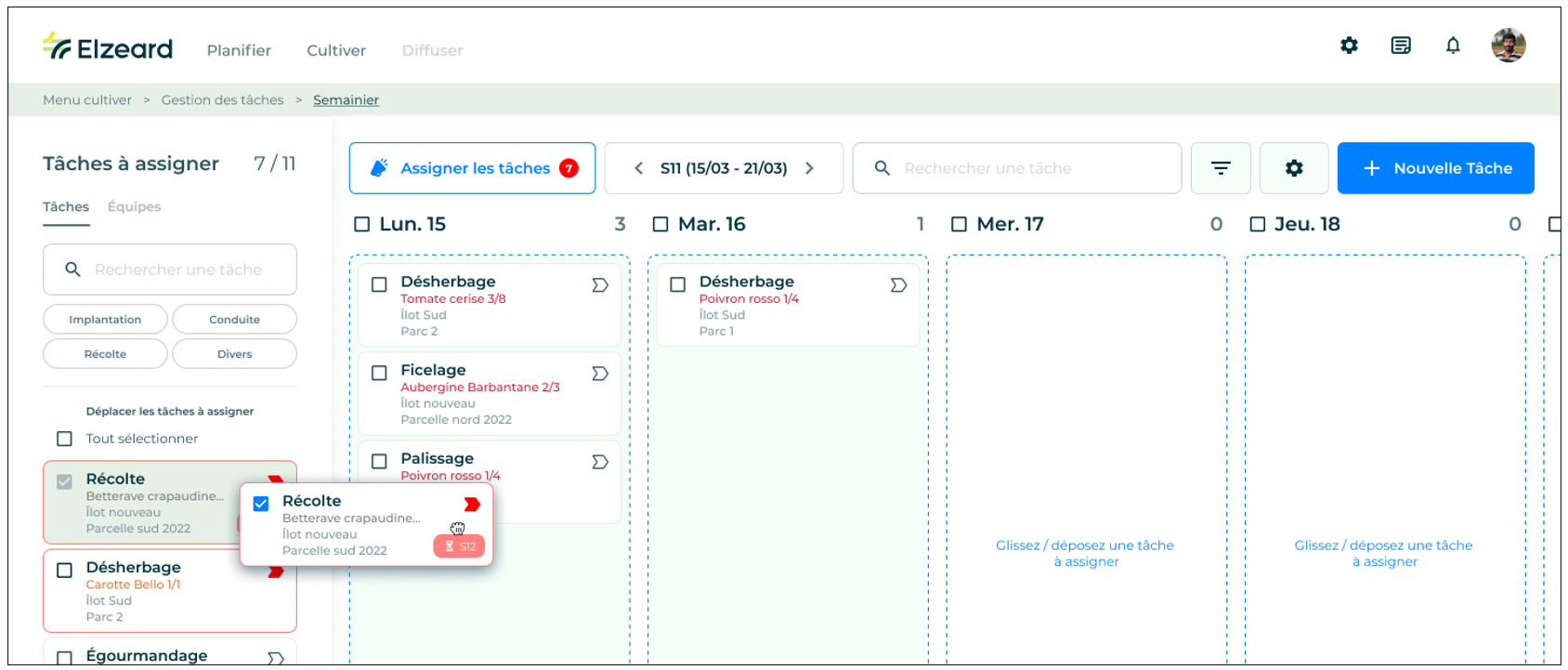Filter by Récolte chip

[x=105, y=353]
